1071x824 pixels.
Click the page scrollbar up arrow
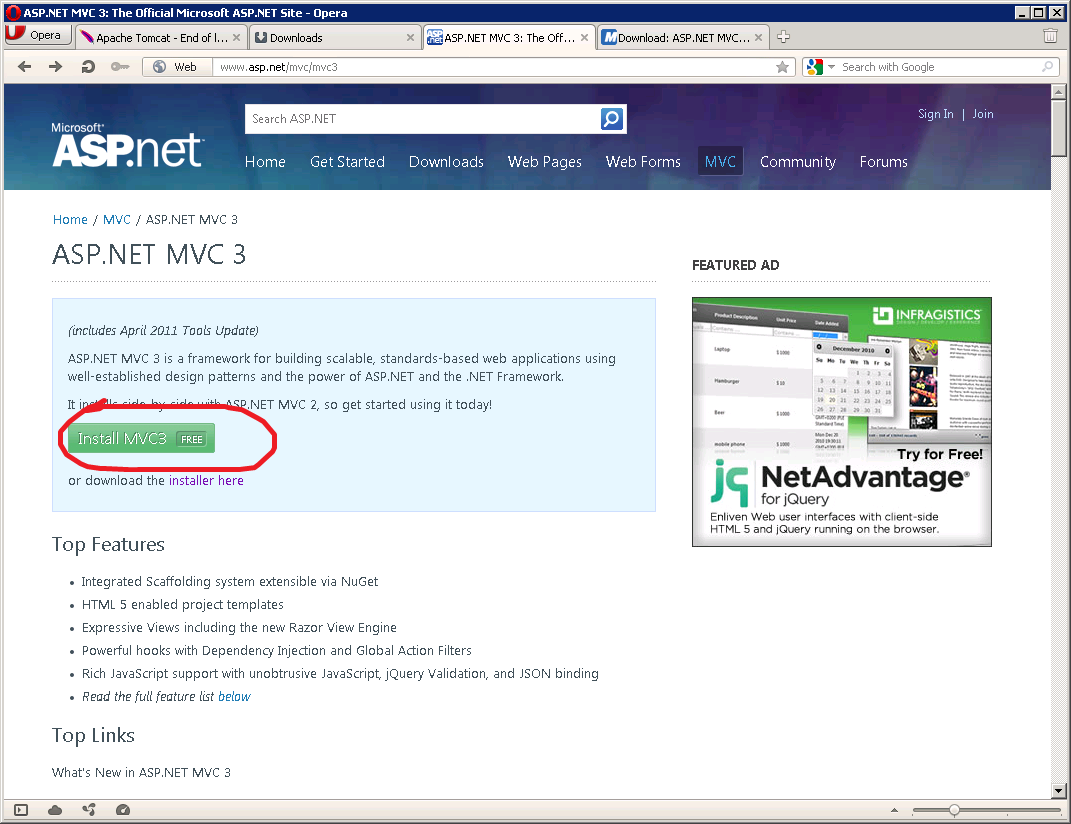click(1059, 92)
